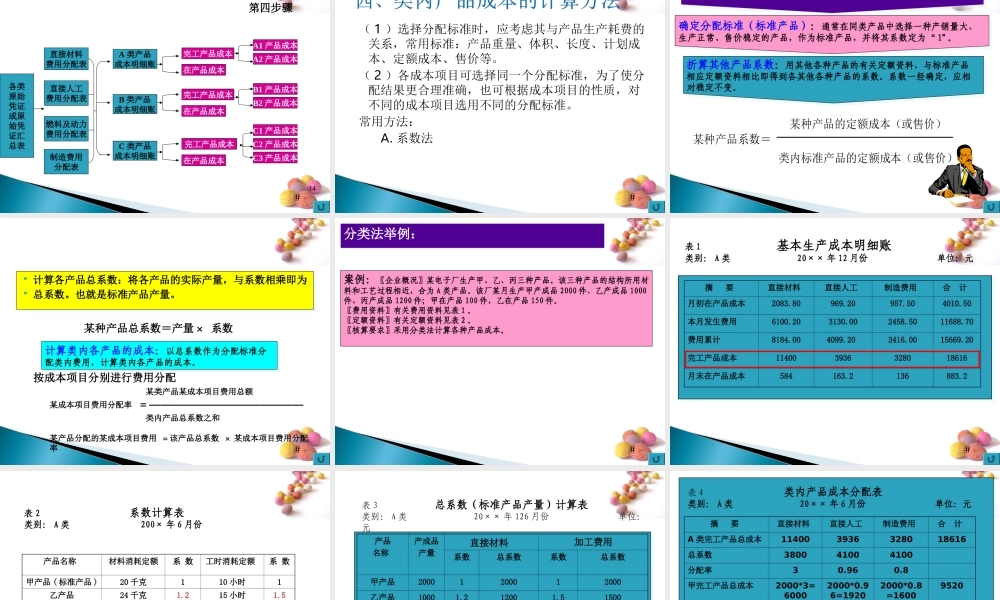Click the return arrow icon beside the thinking businessman
Screen dimensions: 1000x600
click(x=989, y=207)
